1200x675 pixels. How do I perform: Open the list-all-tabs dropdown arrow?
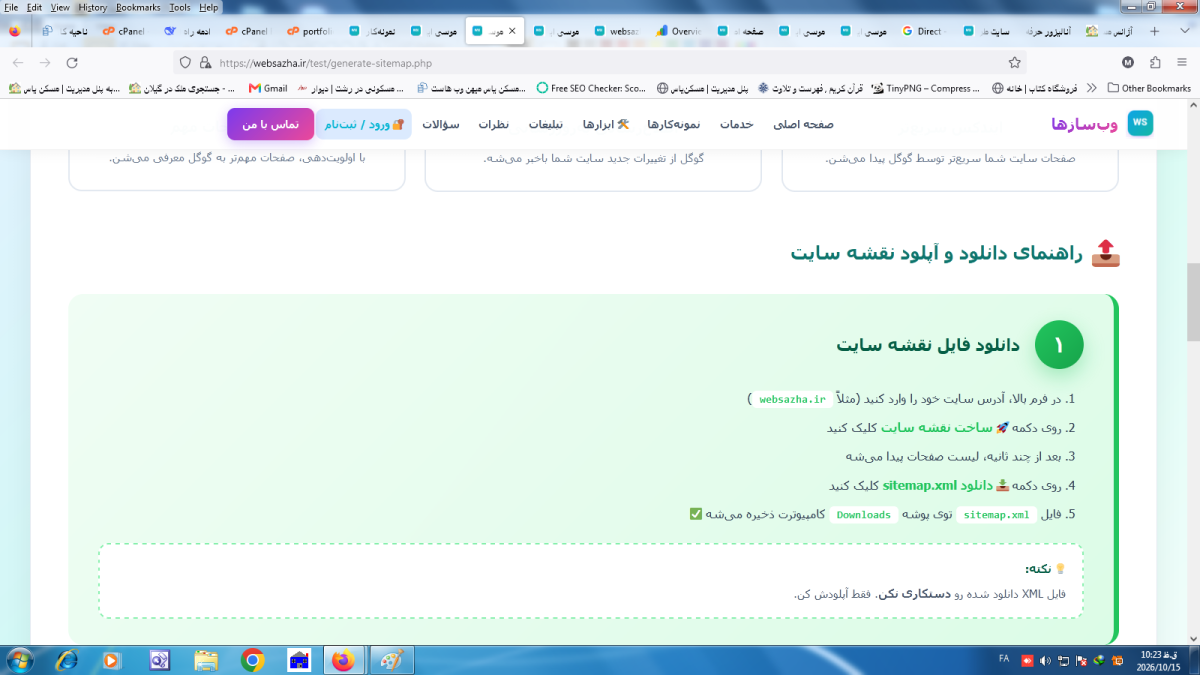(x=1183, y=31)
